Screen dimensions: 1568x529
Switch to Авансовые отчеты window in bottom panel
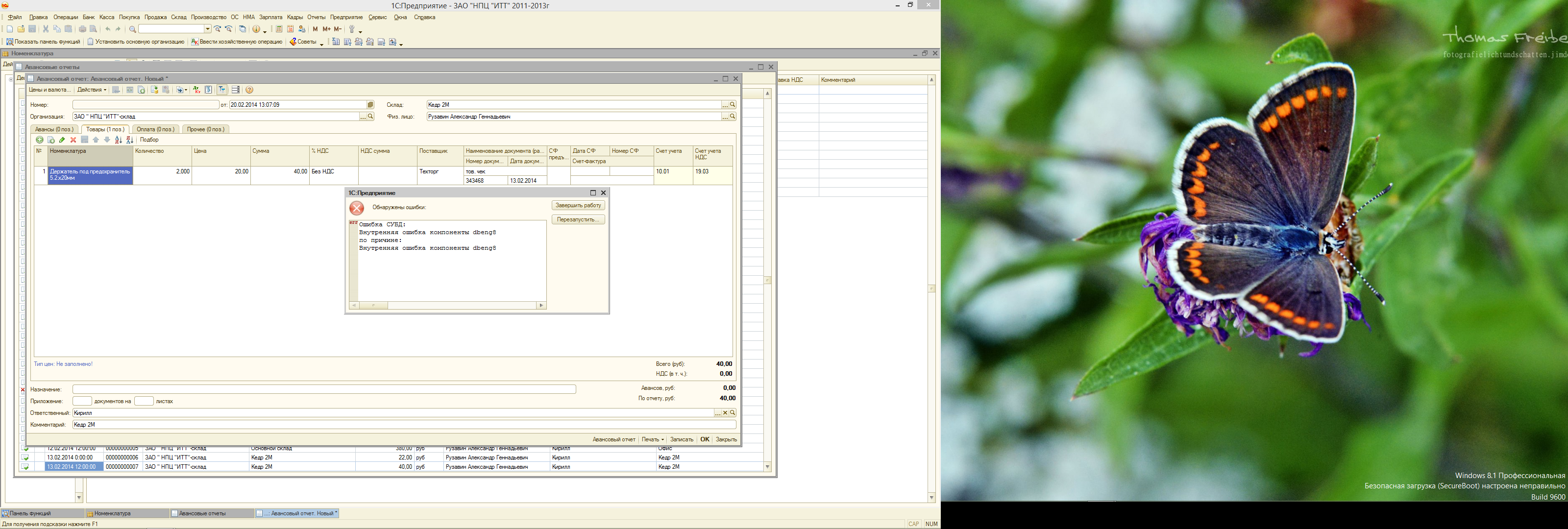211,514
